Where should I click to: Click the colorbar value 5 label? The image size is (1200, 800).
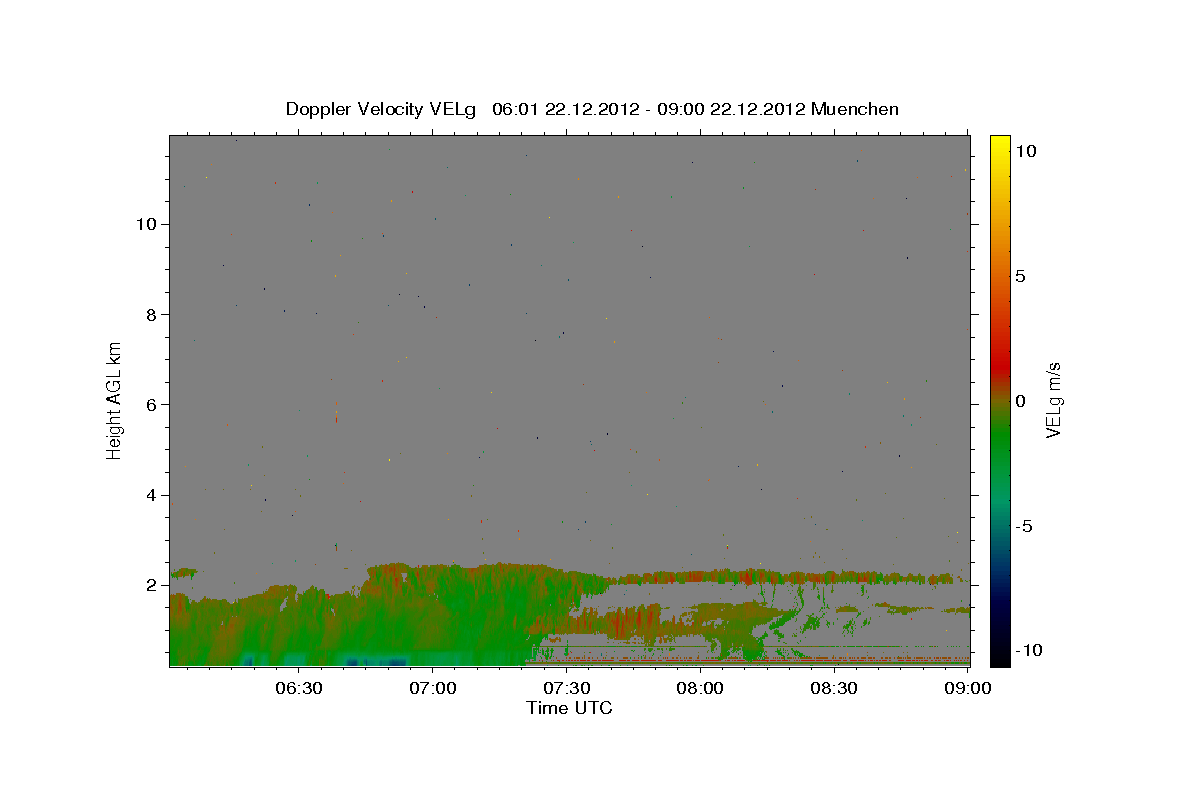pos(1020,276)
